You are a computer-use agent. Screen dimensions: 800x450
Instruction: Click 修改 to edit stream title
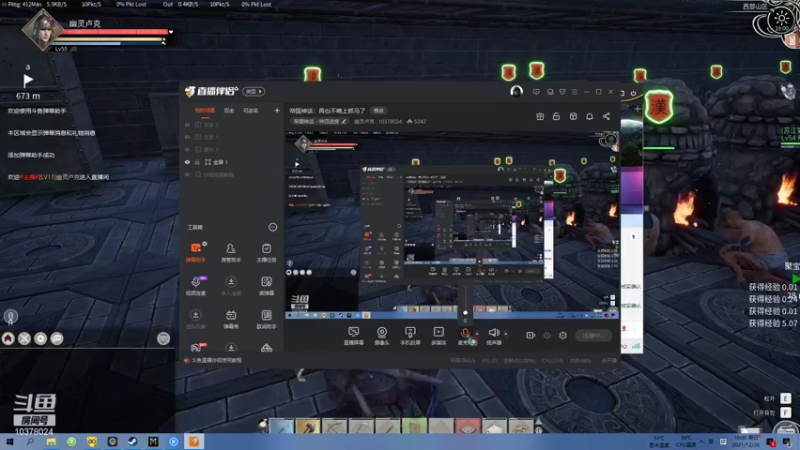tap(379, 111)
